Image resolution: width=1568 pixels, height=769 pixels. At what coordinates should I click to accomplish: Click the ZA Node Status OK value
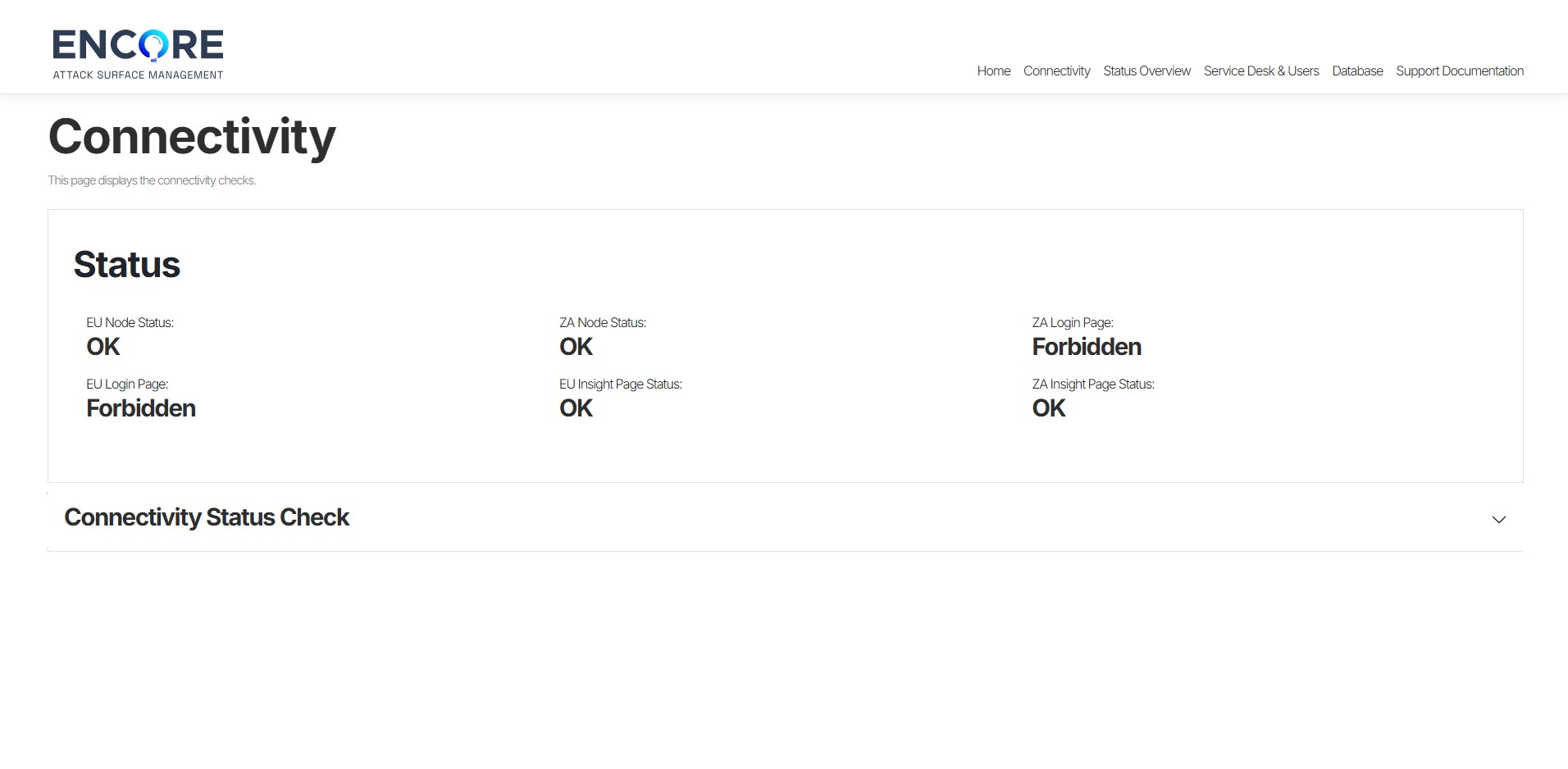coord(576,347)
